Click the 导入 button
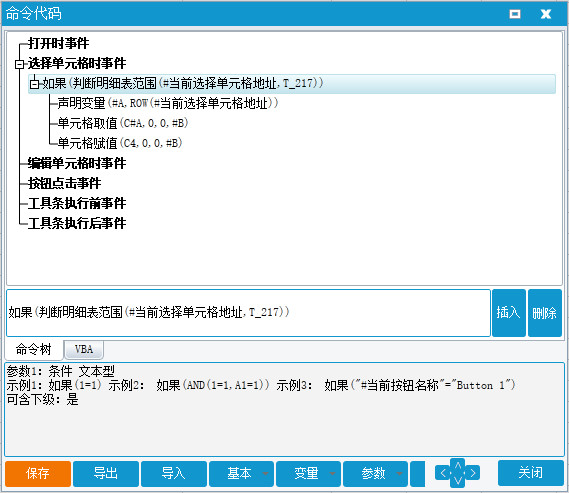The width and height of the screenshot is (569, 493). [174, 473]
